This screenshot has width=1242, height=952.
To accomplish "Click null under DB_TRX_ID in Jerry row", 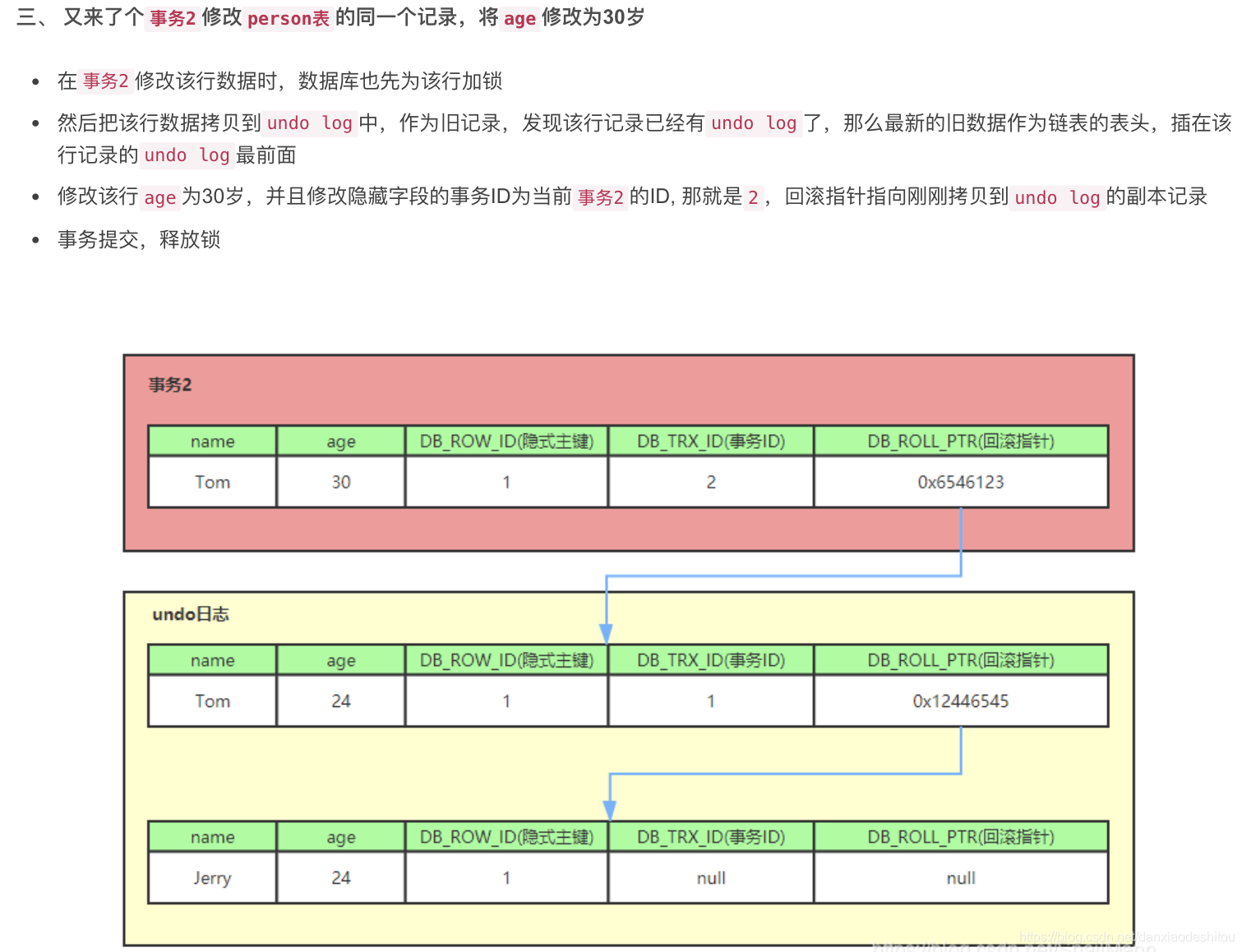I will point(711,878).
